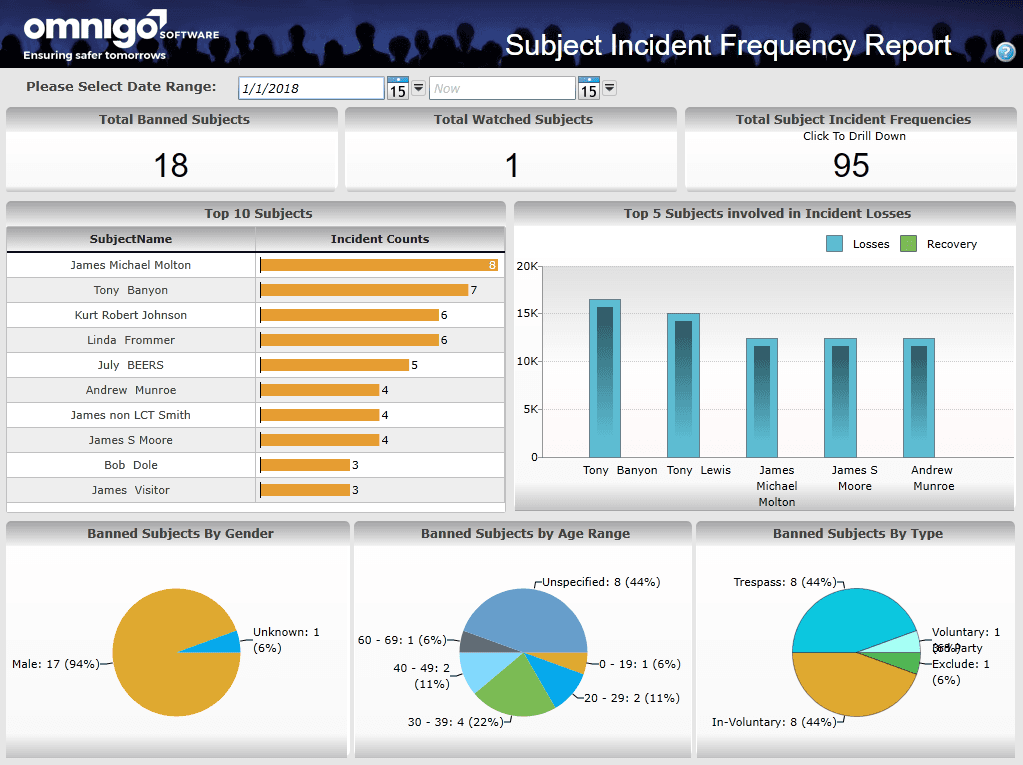
Task: Drill down on total incident frequencies 95
Action: [x=850, y=165]
